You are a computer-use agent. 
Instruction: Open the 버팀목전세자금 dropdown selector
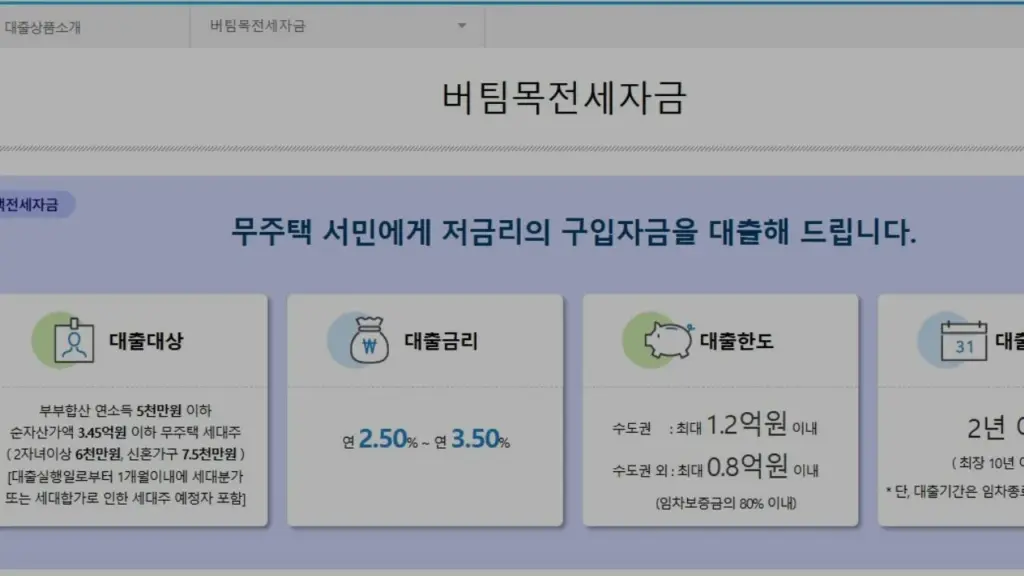(337, 26)
